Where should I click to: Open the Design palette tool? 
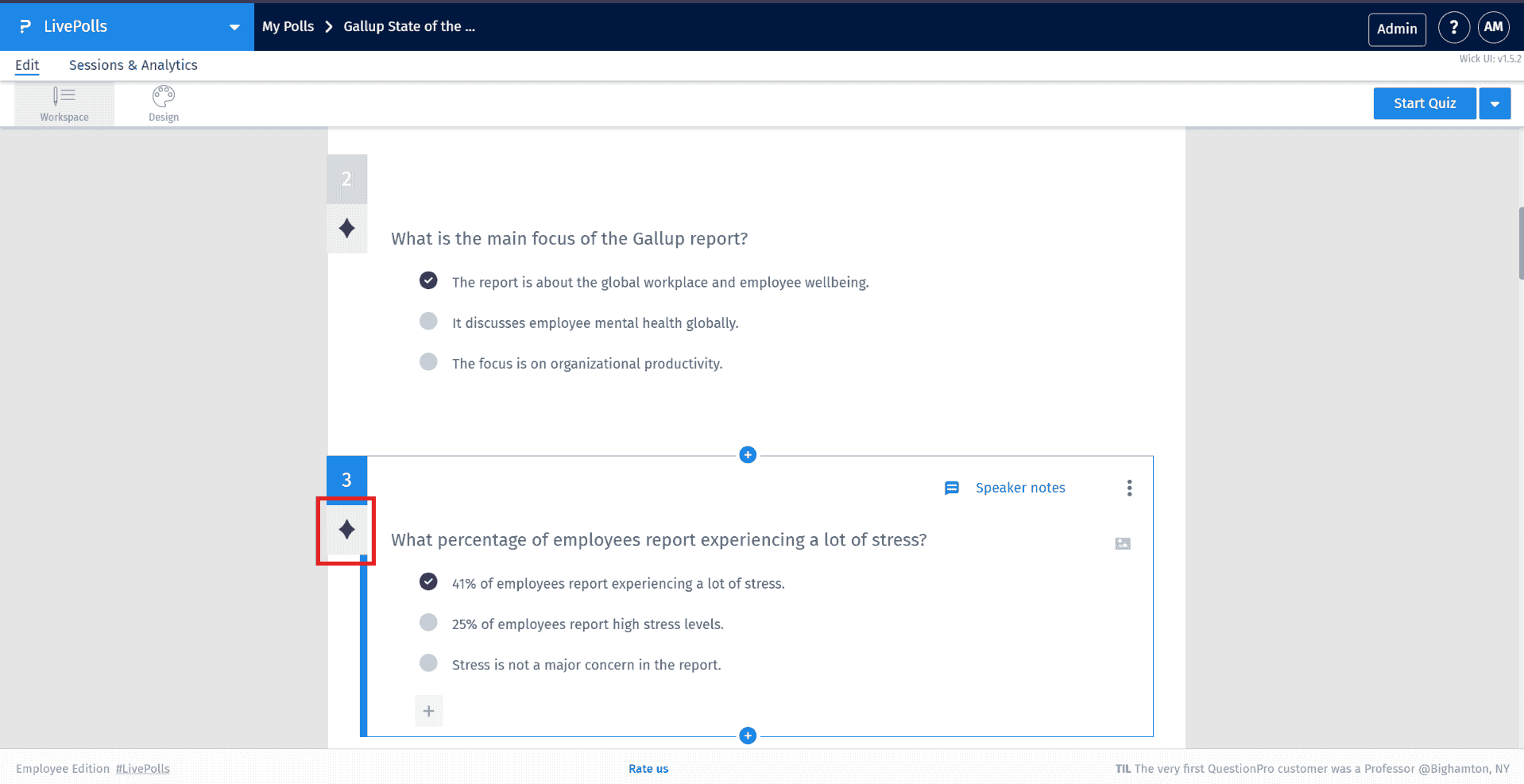(x=164, y=104)
